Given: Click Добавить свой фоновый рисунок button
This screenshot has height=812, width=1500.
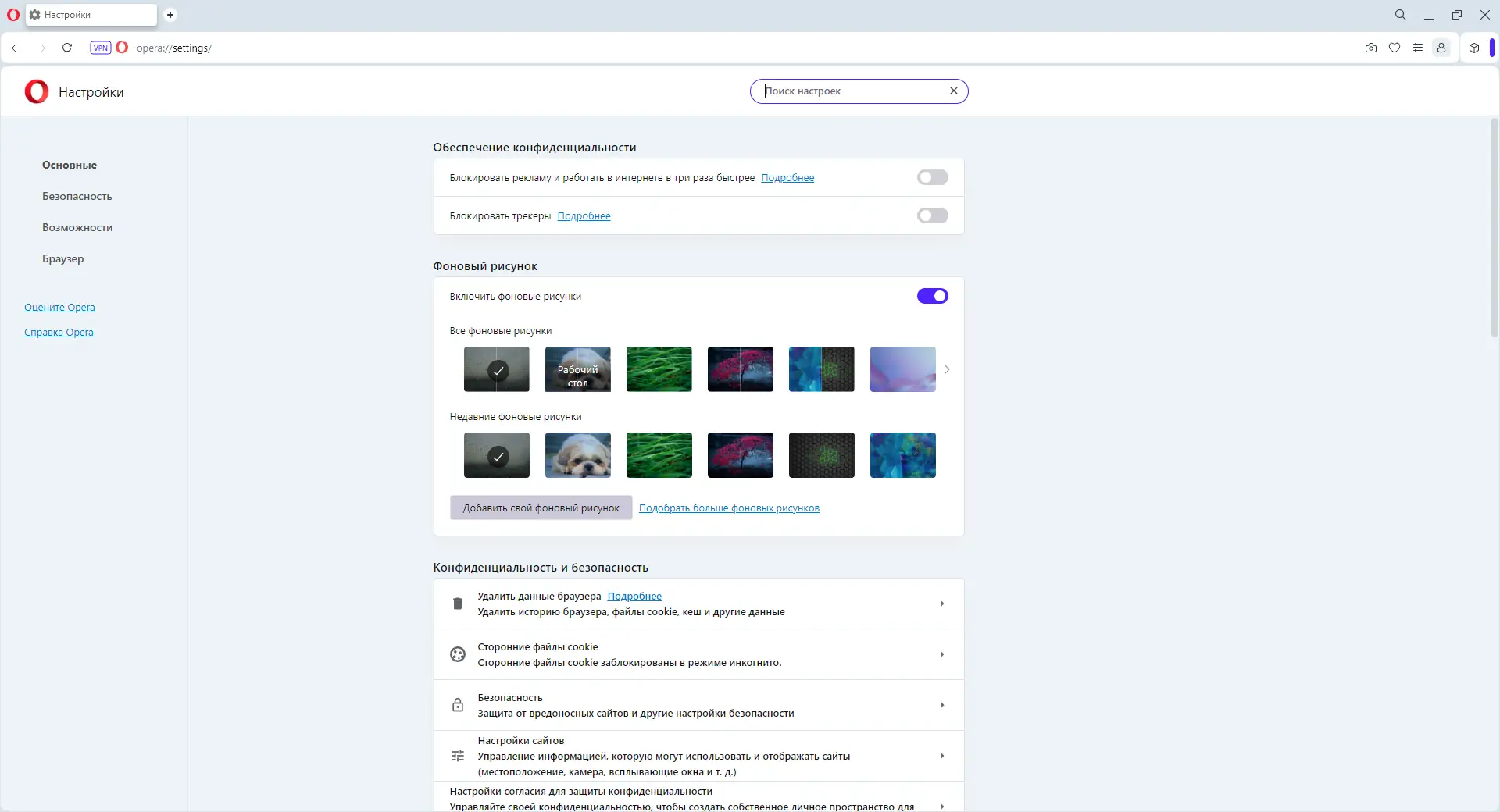Looking at the screenshot, I should [541, 507].
